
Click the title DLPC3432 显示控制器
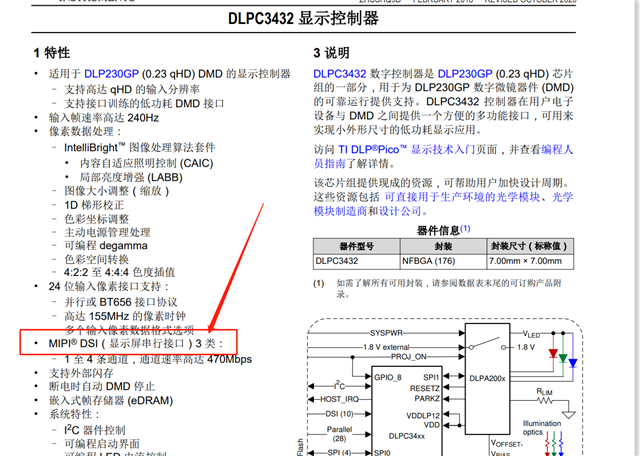[303, 18]
